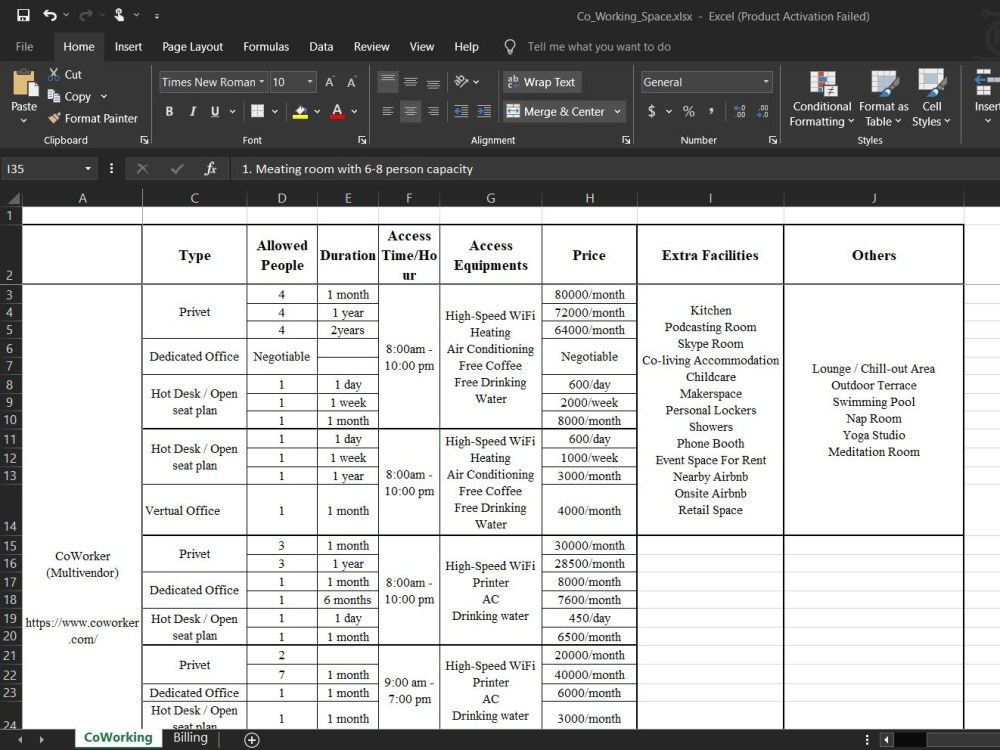Toggle bold formatting on the selected cell

pyautogui.click(x=169, y=111)
